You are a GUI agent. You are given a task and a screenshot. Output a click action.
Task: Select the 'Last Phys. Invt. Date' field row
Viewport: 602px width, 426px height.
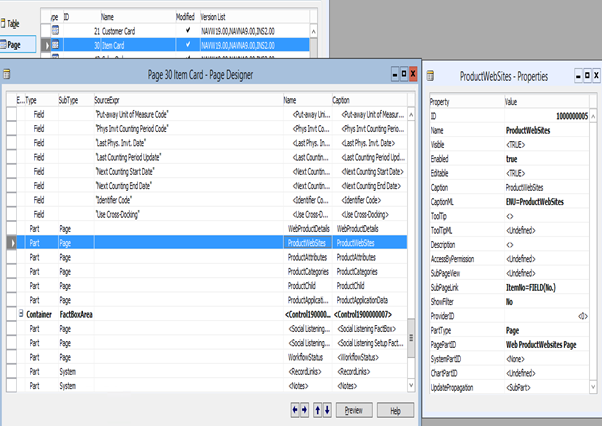pos(212,143)
